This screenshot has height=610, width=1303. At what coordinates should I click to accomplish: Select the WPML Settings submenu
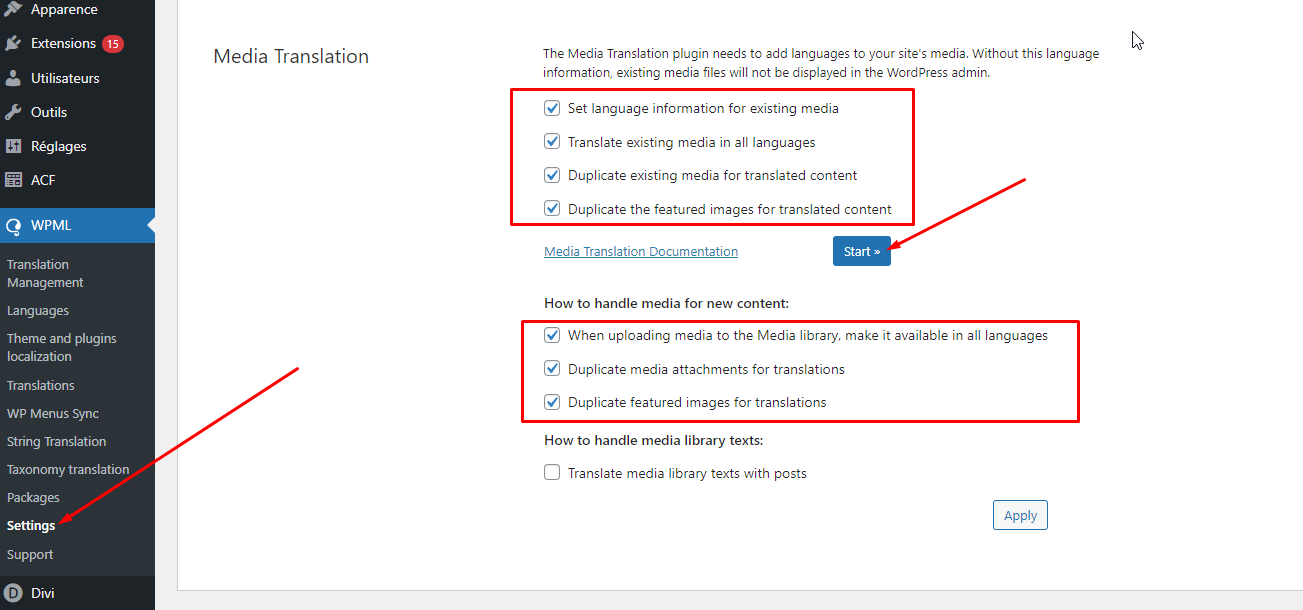[31, 525]
